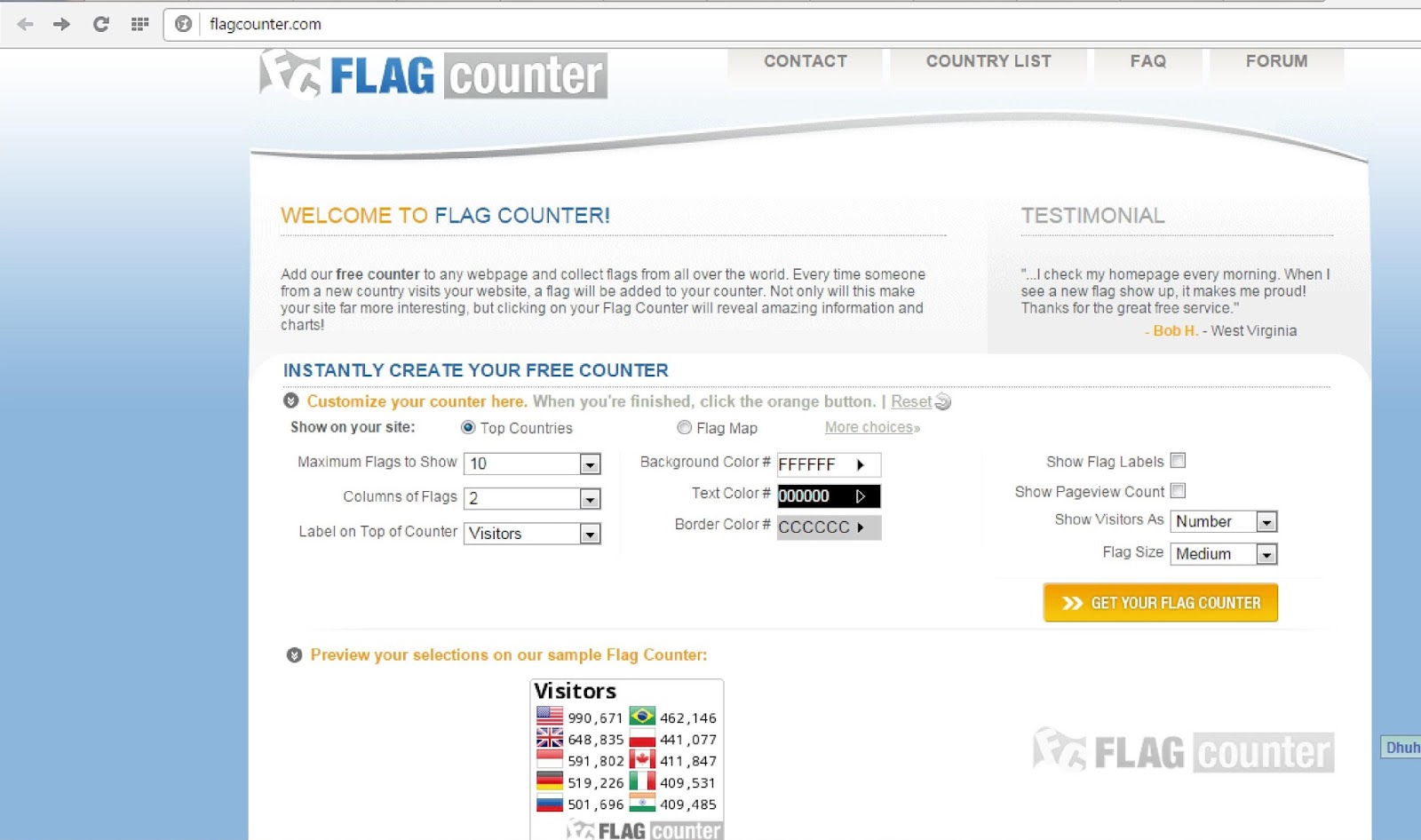The height and width of the screenshot is (840, 1421).
Task: Click GET YOUR FLAG COUNTER button
Action: (x=1161, y=603)
